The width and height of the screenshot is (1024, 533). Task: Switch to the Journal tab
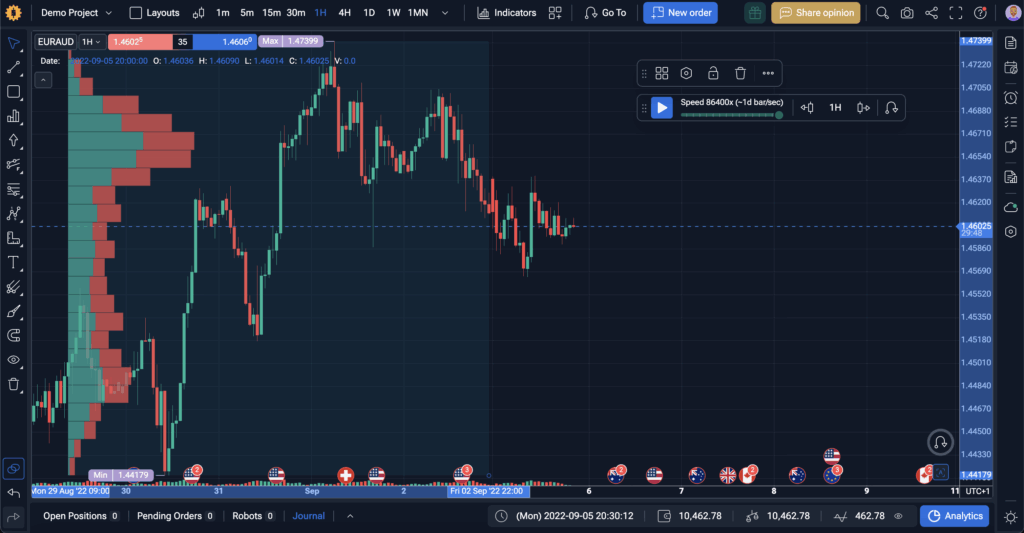click(x=308, y=516)
